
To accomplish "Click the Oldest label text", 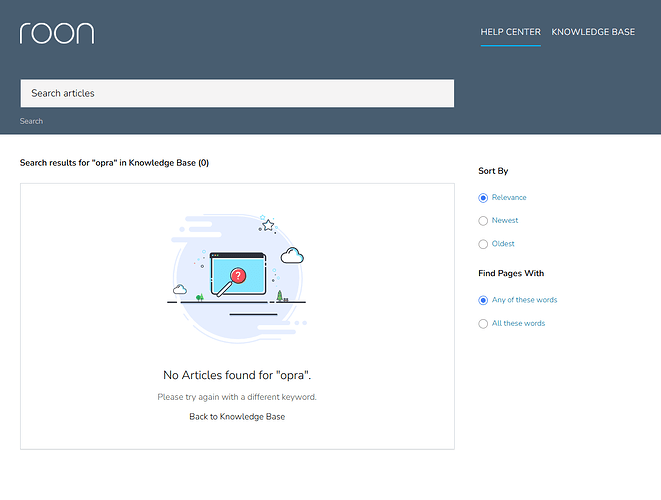I will (x=503, y=244).
